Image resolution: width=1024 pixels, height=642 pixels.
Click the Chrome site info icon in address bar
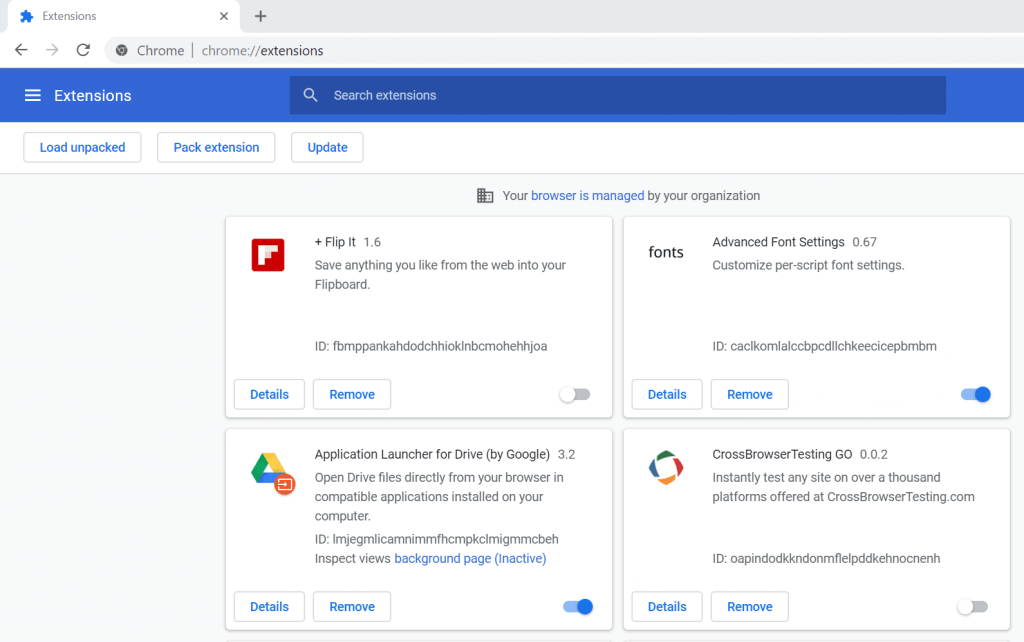pyautogui.click(x=121, y=50)
